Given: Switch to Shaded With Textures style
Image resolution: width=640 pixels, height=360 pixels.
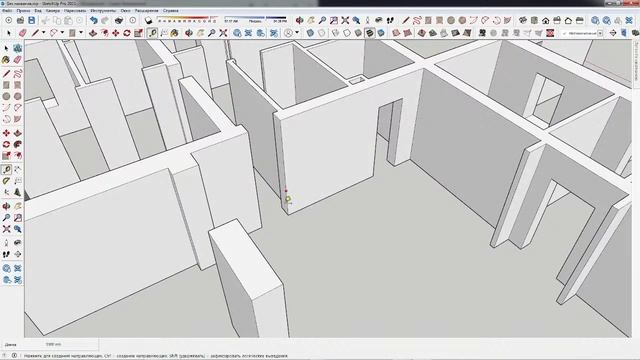Looking at the screenshot, I should (369, 33).
